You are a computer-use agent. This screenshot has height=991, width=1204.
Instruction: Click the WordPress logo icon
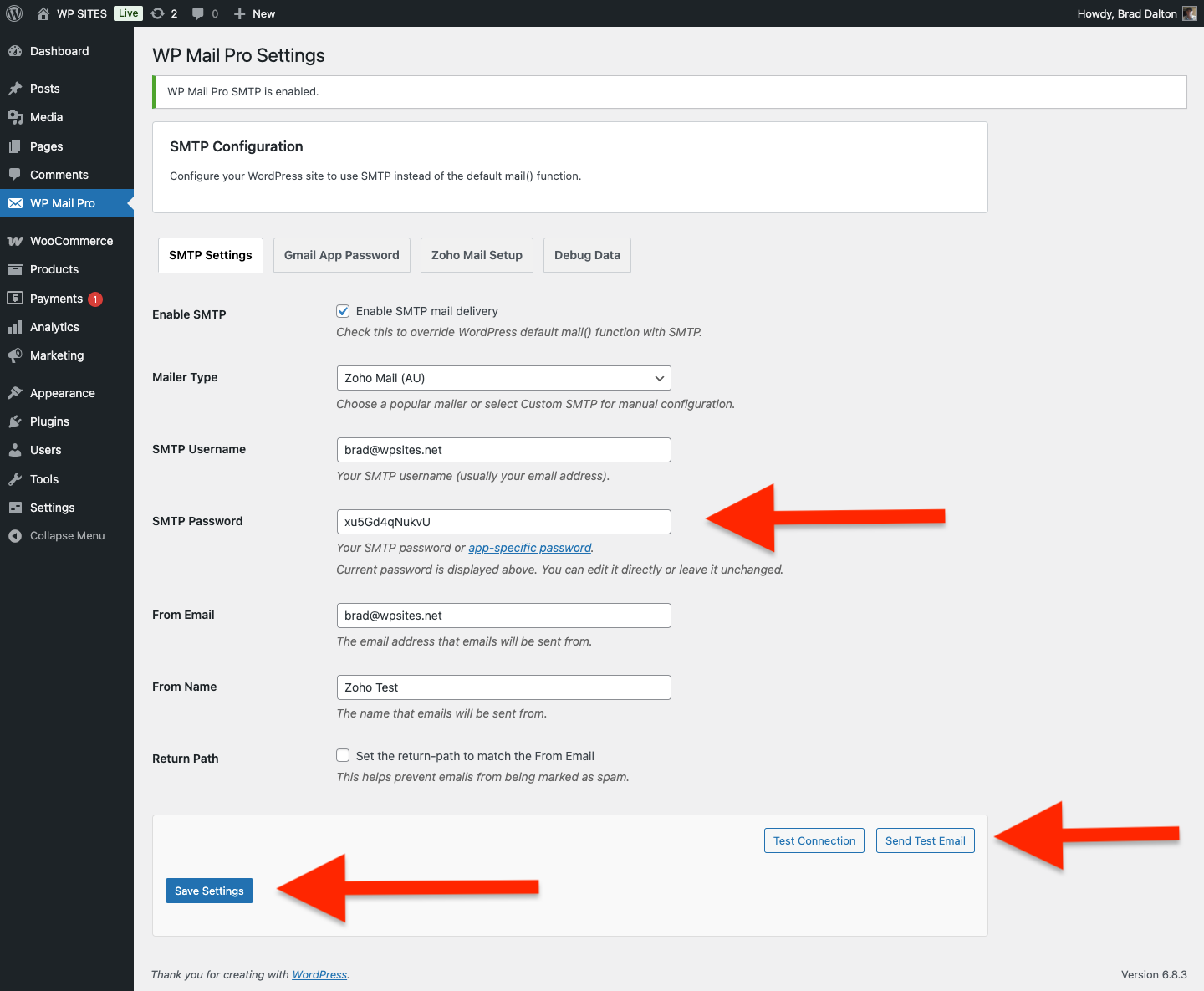[14, 13]
